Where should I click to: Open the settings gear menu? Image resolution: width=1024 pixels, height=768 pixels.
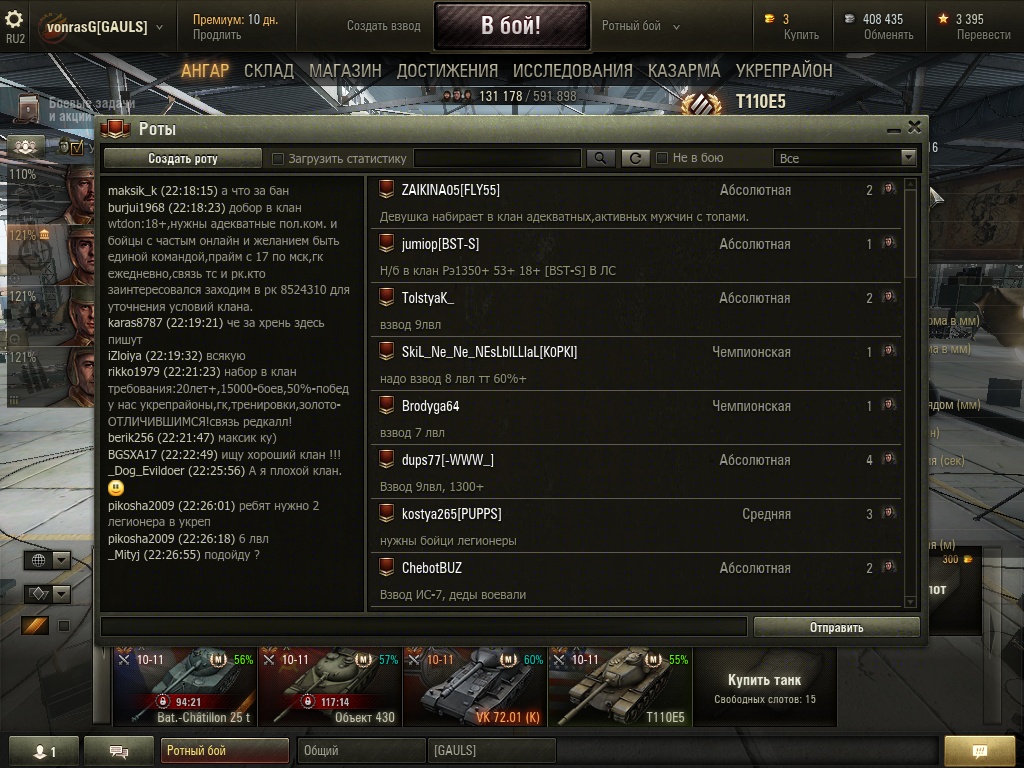point(14,20)
